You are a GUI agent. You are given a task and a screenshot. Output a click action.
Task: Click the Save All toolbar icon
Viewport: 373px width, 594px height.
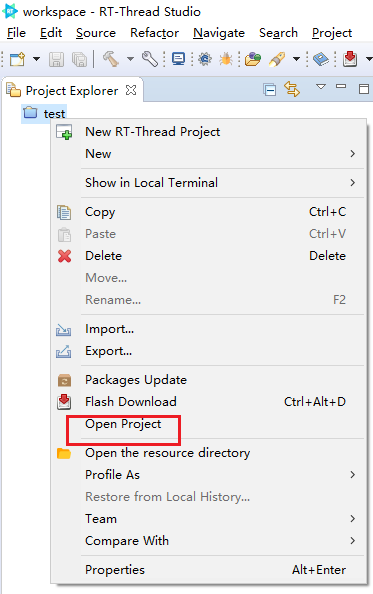[x=80, y=59]
